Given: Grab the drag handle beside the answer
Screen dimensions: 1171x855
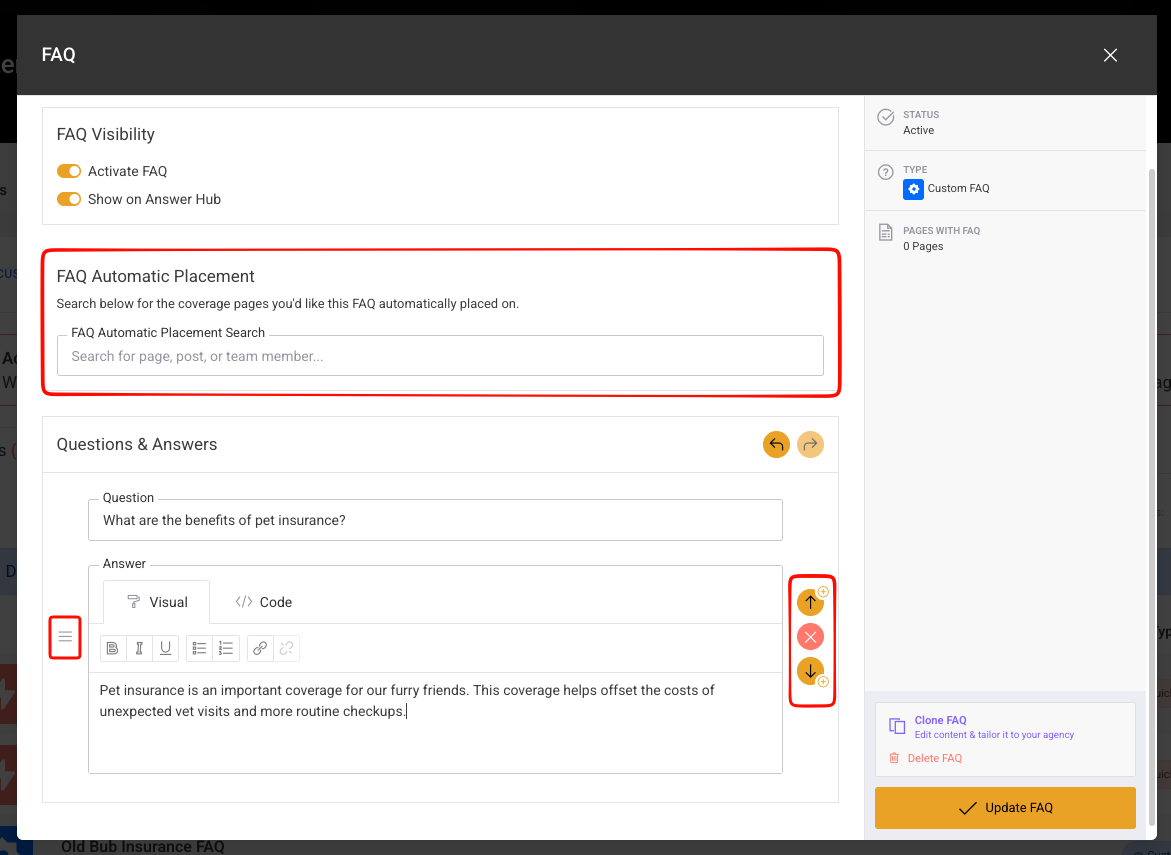Looking at the screenshot, I should click(65, 637).
